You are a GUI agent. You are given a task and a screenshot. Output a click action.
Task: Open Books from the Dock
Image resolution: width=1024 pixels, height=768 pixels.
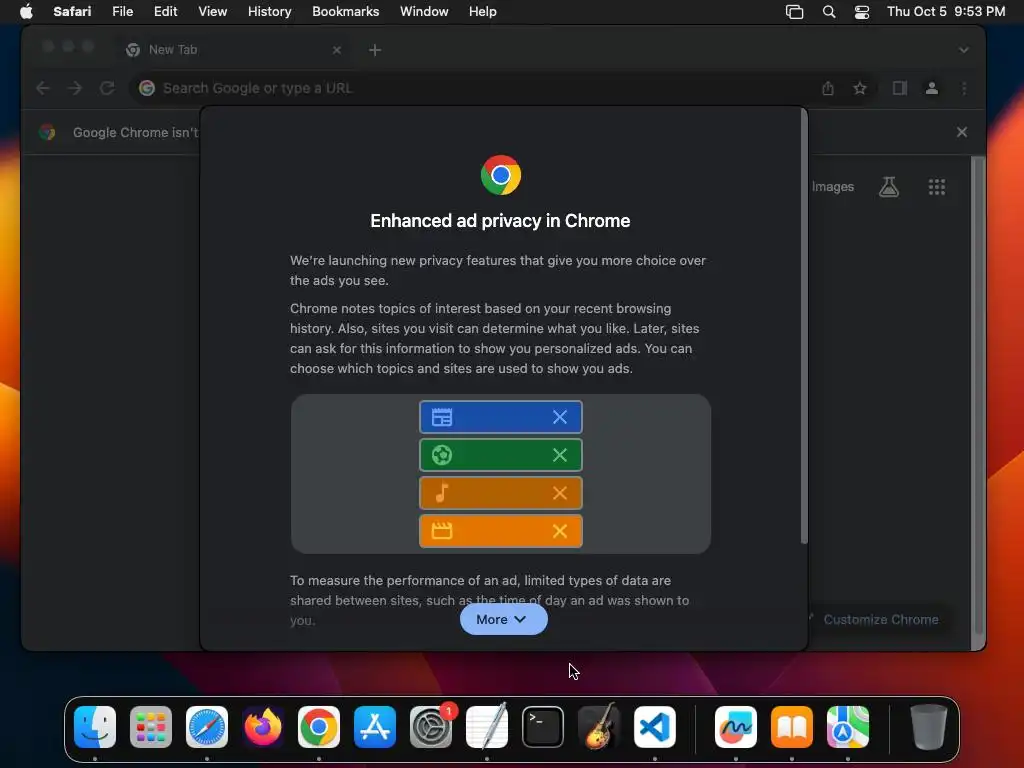click(792, 727)
